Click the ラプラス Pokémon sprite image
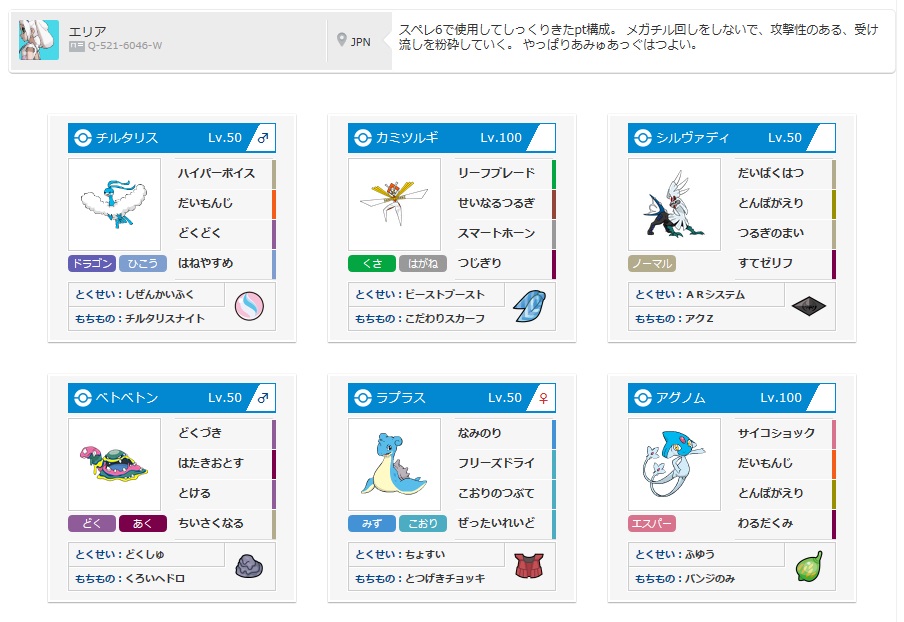 [x=394, y=465]
